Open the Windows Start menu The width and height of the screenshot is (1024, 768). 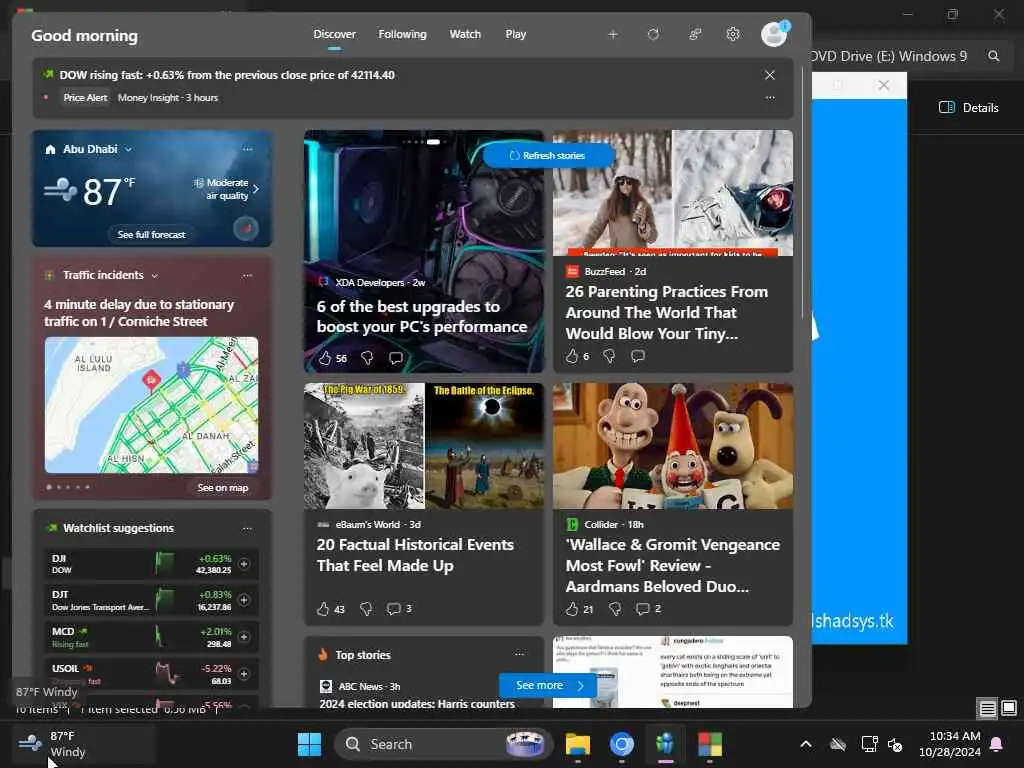pos(310,744)
